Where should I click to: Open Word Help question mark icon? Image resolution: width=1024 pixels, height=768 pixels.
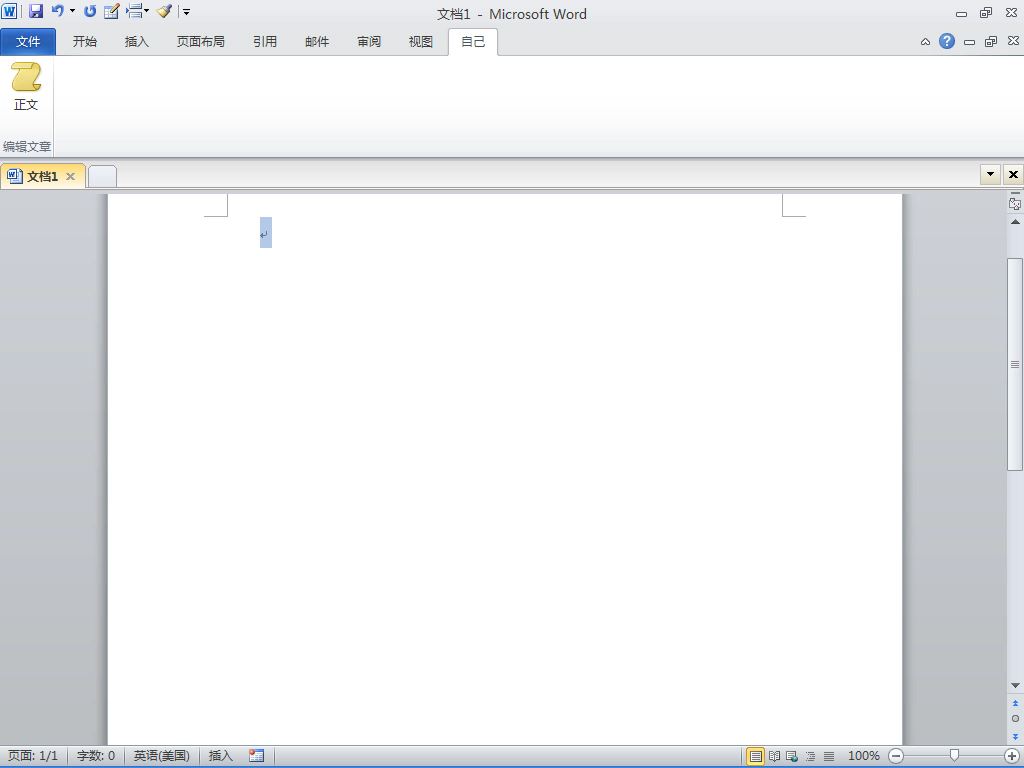pos(947,42)
